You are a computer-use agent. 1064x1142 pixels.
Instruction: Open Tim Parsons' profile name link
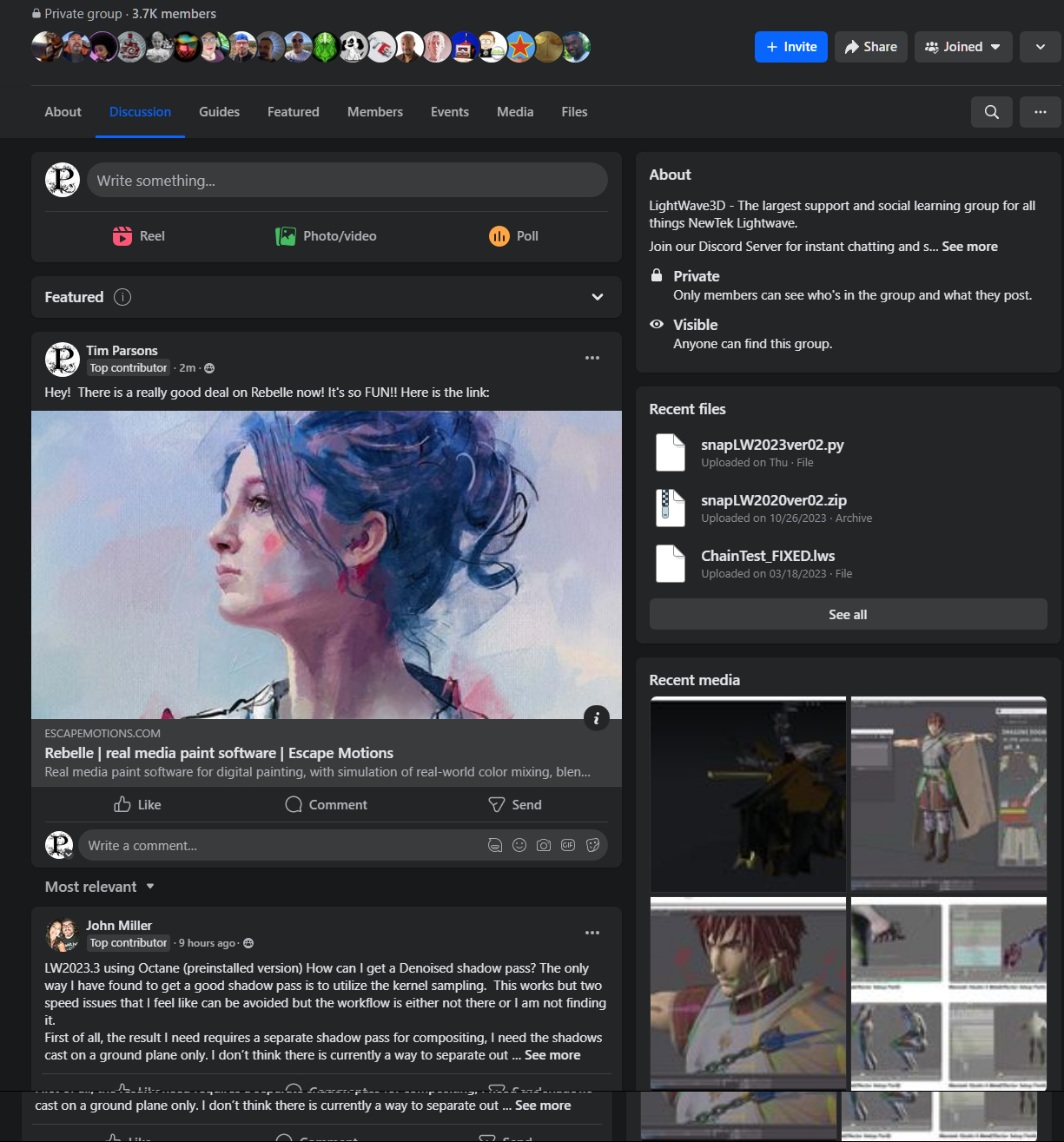[x=122, y=351]
